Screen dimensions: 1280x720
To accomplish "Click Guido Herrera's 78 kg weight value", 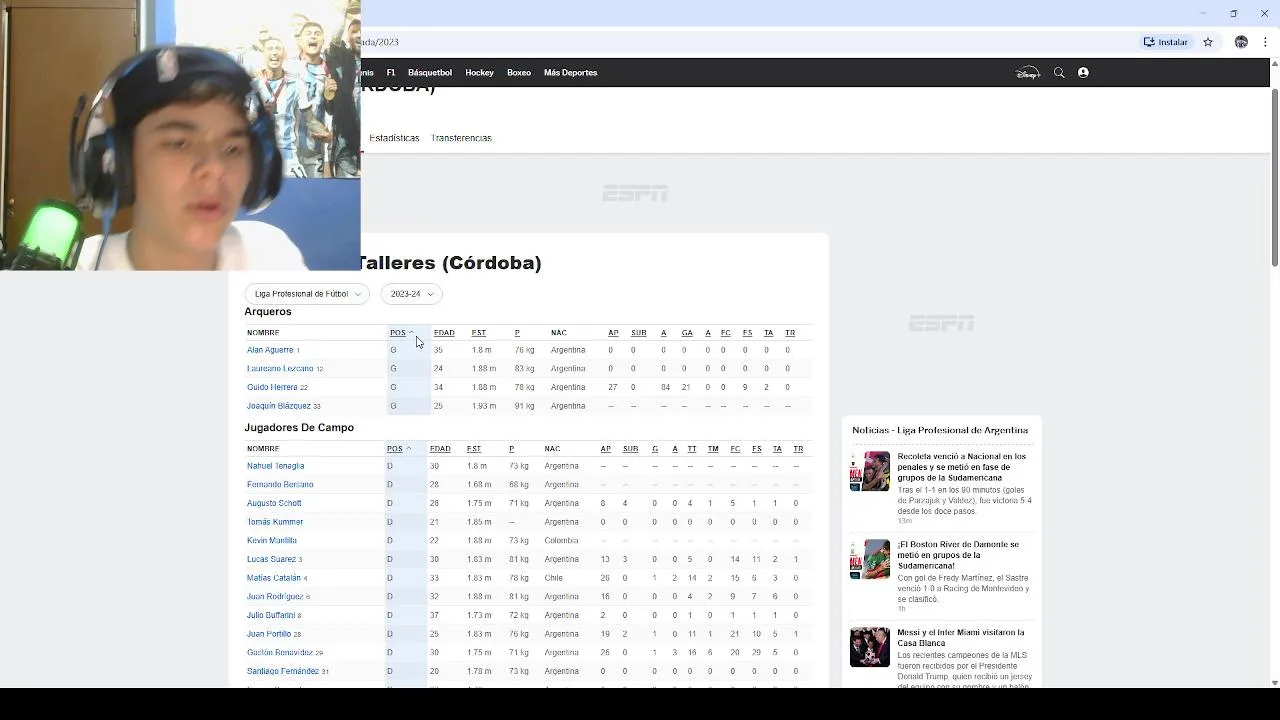I will coord(524,388).
